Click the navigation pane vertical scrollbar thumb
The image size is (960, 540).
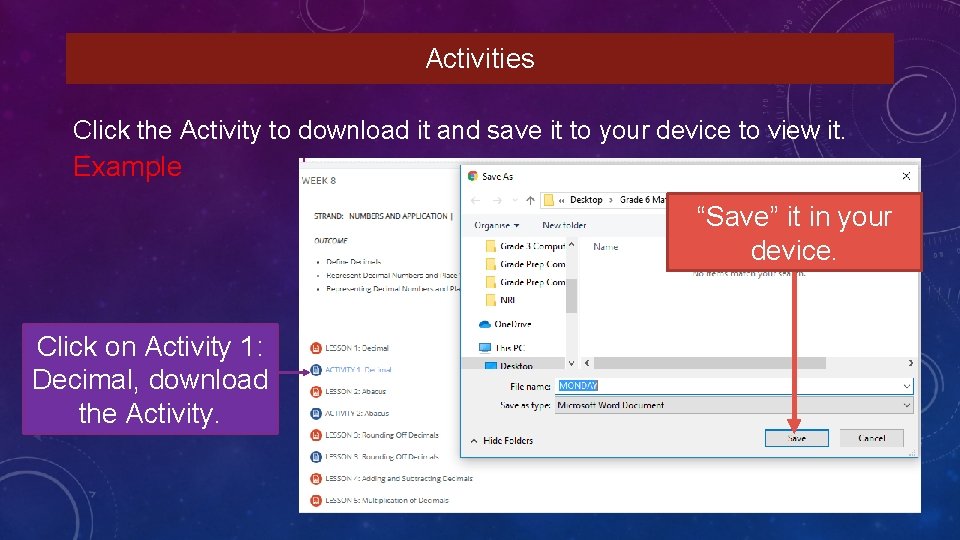click(x=571, y=296)
